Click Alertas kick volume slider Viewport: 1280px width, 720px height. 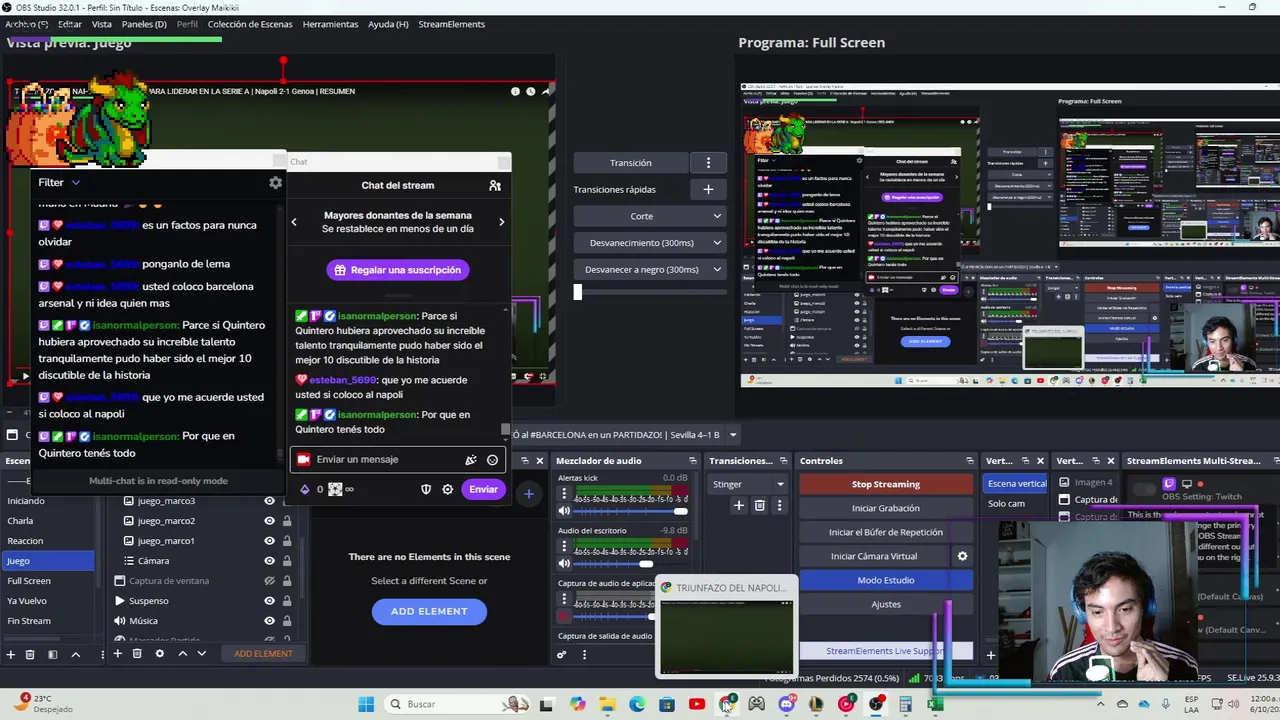coord(631,511)
